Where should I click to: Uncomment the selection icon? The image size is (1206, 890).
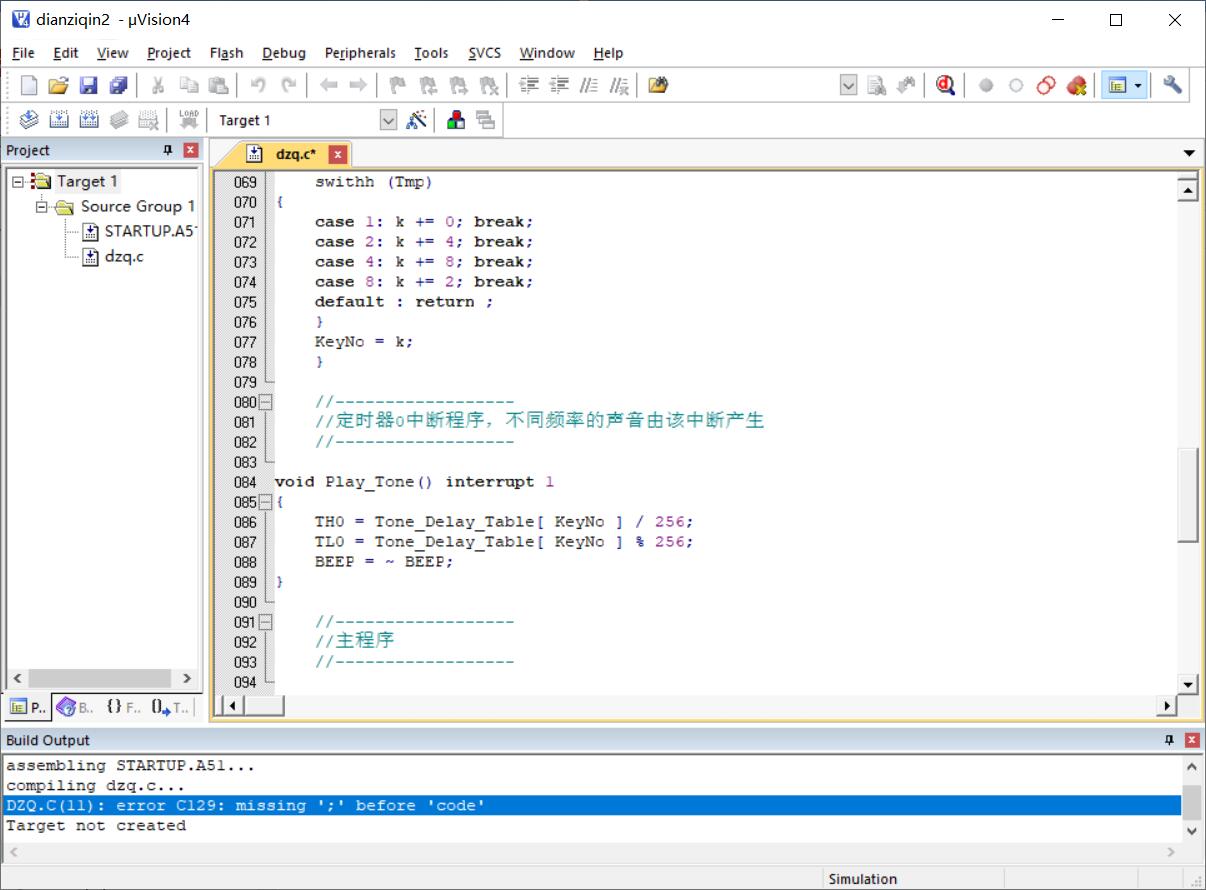(619, 85)
